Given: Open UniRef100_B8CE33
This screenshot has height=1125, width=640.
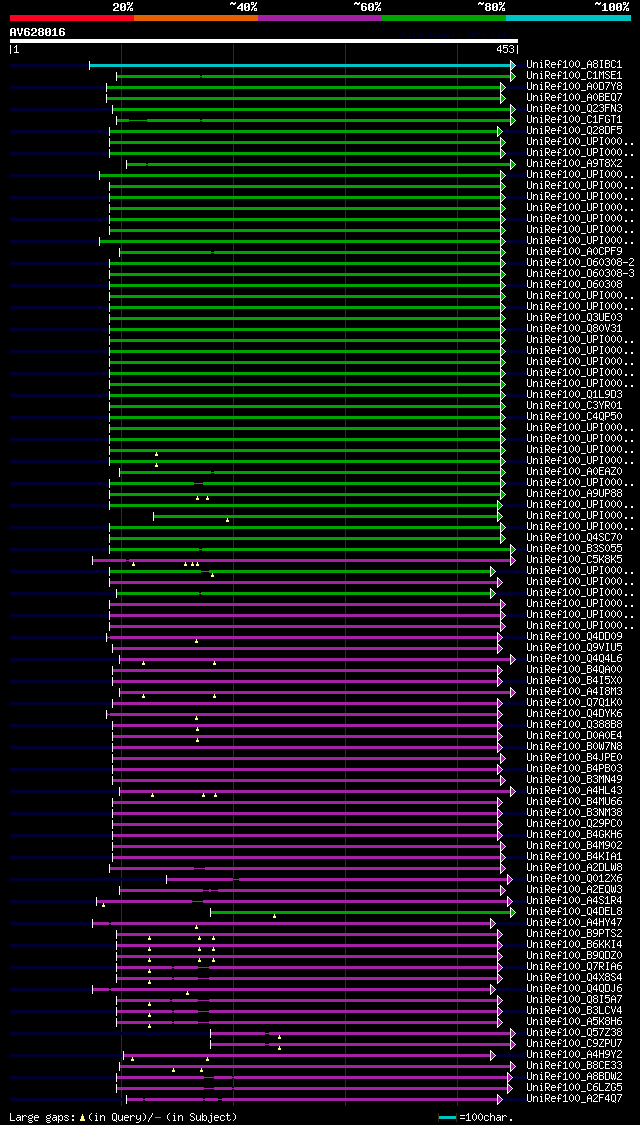Looking at the screenshot, I should point(574,1065).
